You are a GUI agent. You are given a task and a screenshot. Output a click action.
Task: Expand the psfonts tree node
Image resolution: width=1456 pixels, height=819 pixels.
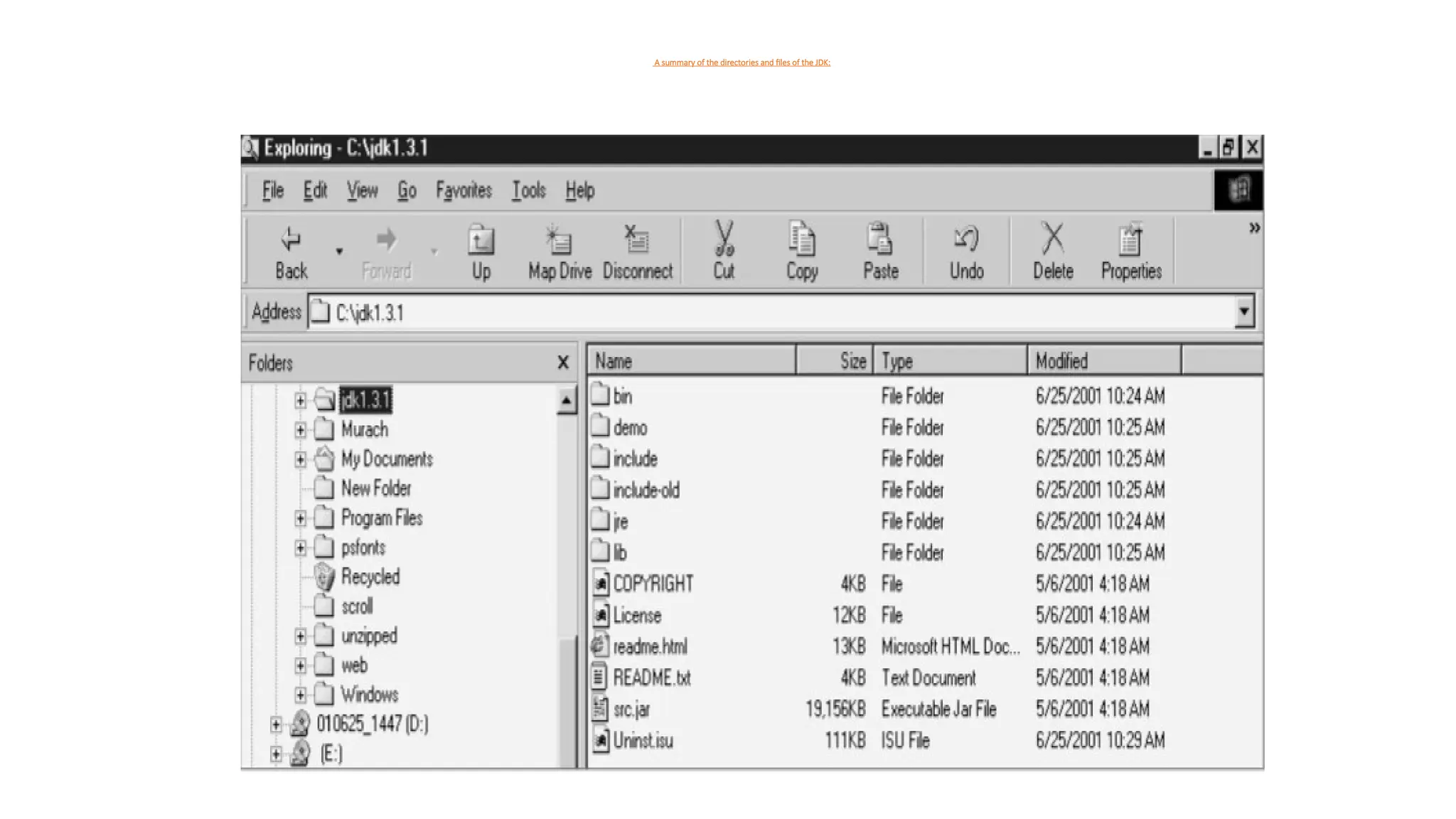[300, 548]
